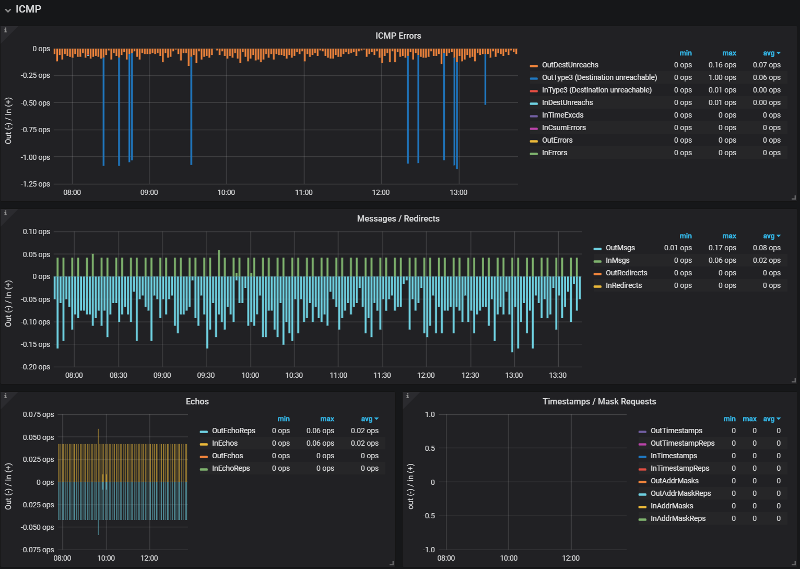
Task: Sort Messages / Redirects legend by max column
Action: coord(729,235)
